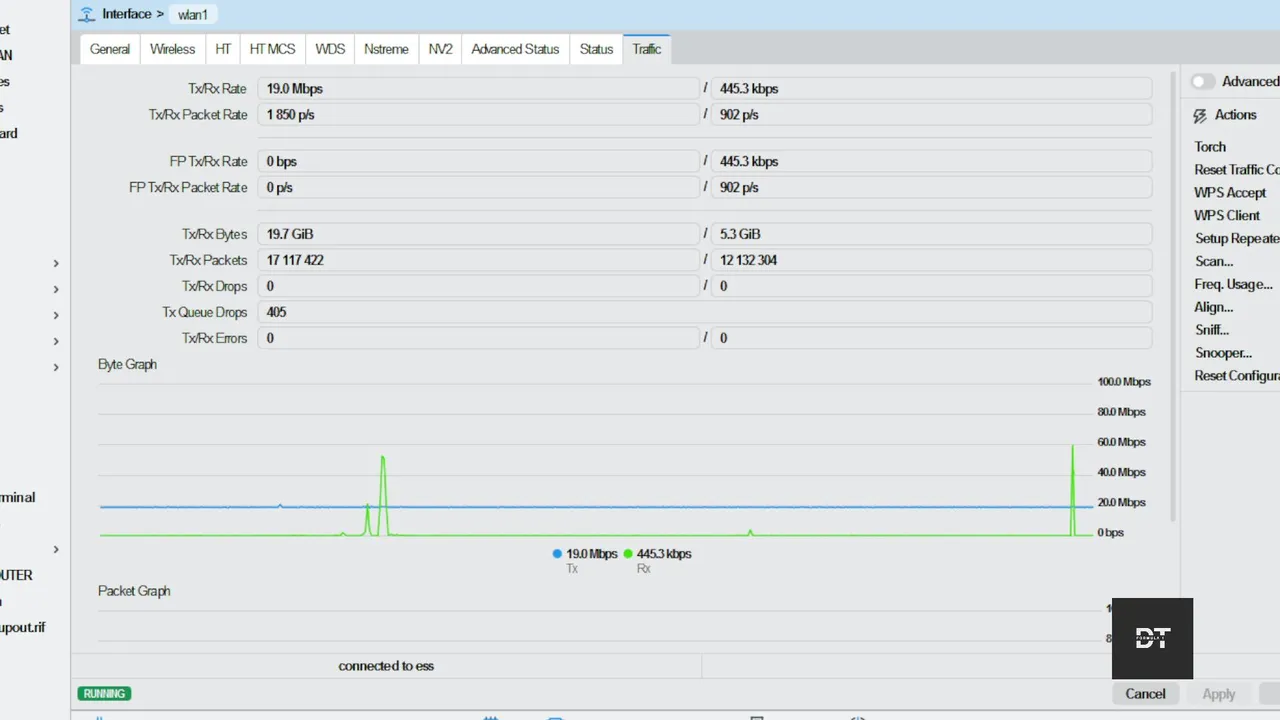Start the WPS Client action
1280x720 pixels.
[1227, 216]
